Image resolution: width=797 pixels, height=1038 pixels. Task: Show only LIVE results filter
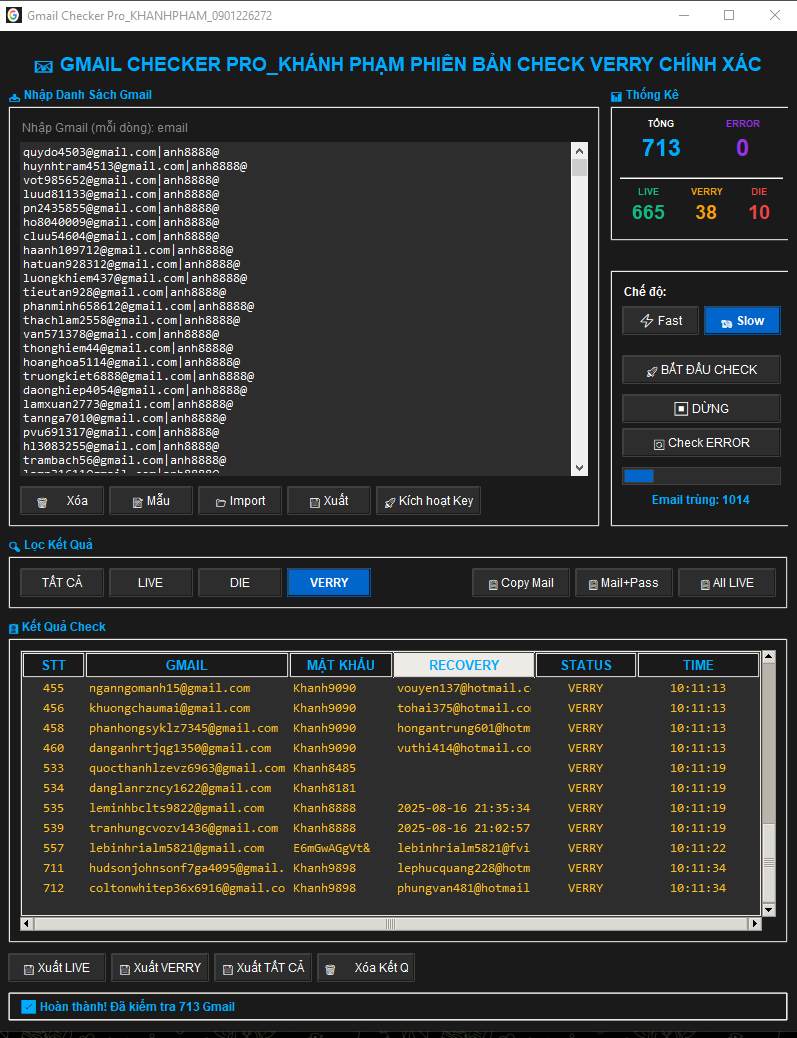(x=150, y=583)
